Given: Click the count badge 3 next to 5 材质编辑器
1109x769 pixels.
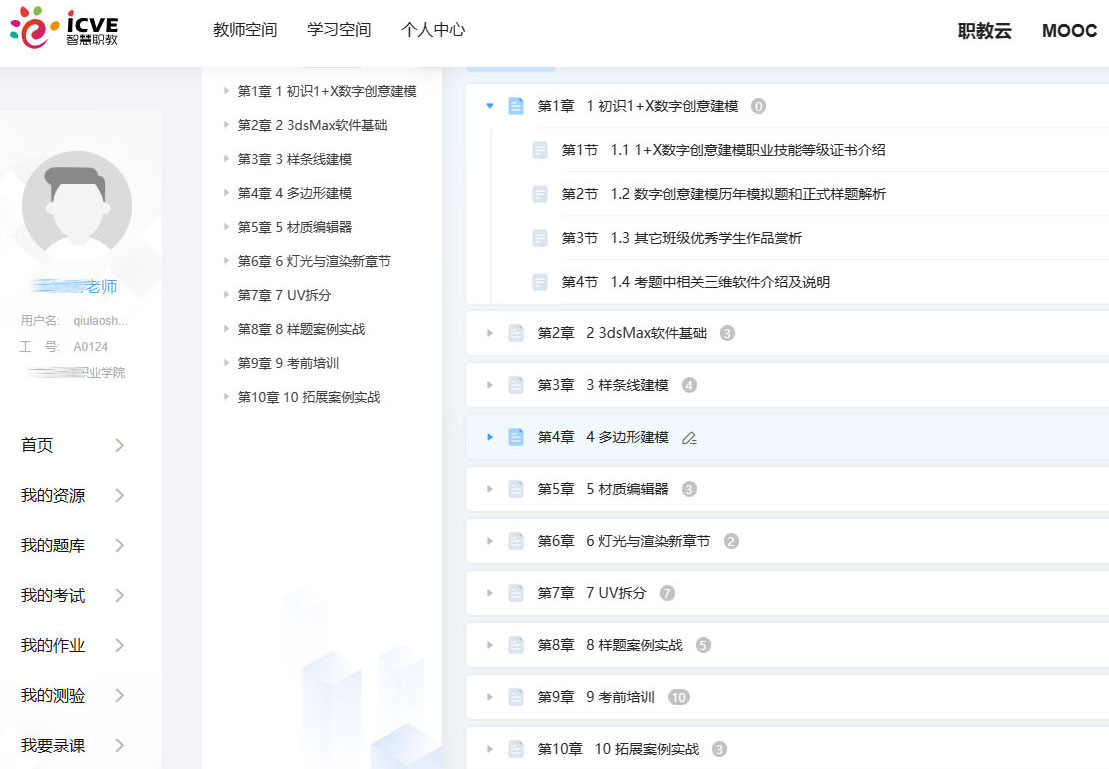Looking at the screenshot, I should point(689,489).
